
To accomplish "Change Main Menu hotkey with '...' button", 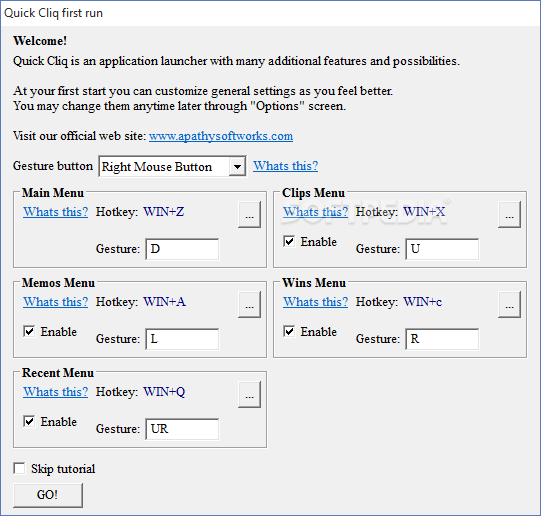I will coord(249,215).
